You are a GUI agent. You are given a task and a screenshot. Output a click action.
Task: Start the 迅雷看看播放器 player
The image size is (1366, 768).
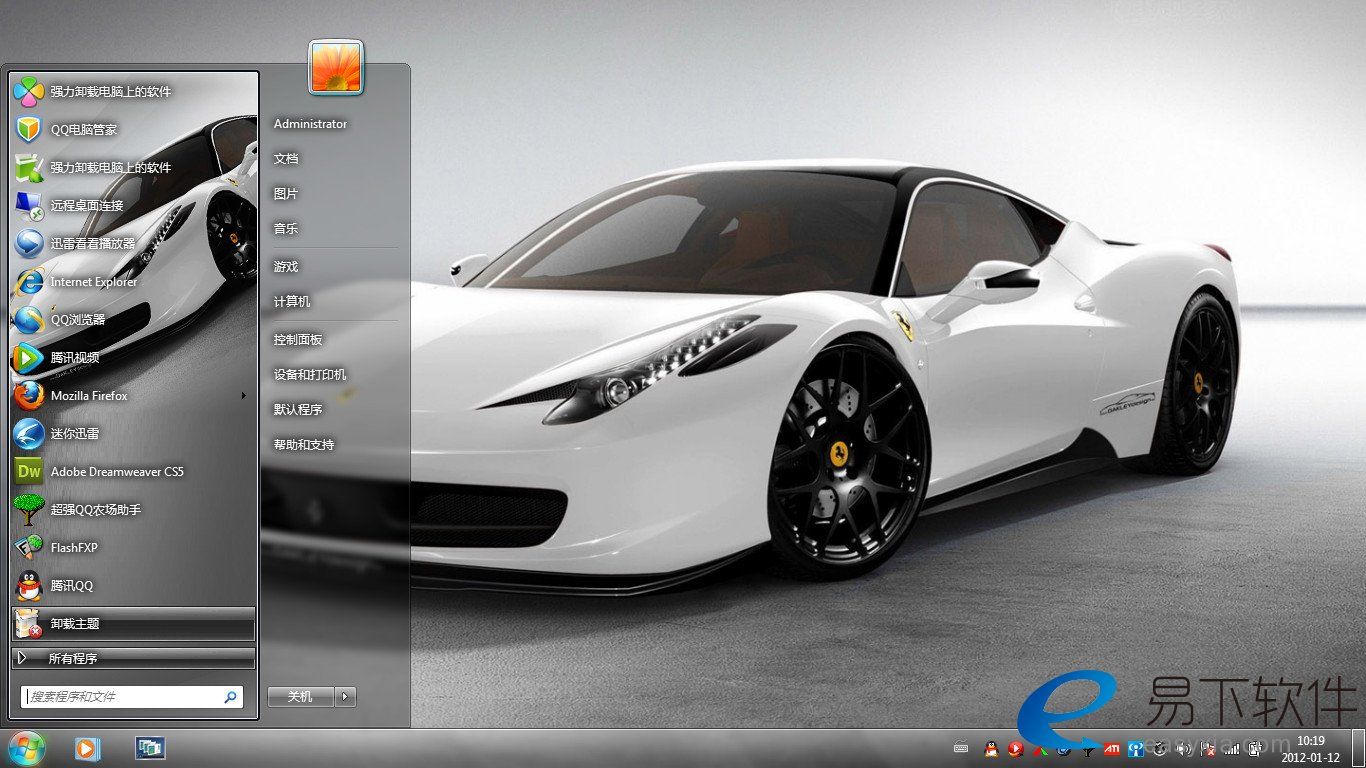[x=92, y=244]
